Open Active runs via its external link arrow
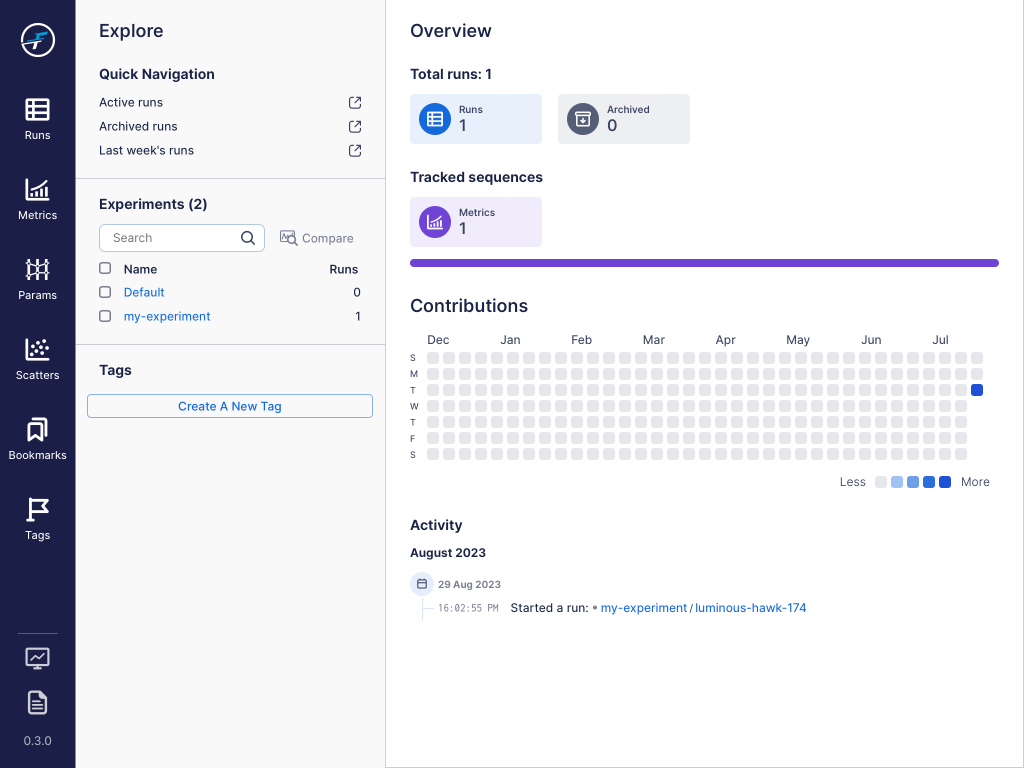1024x768 pixels. tap(354, 102)
